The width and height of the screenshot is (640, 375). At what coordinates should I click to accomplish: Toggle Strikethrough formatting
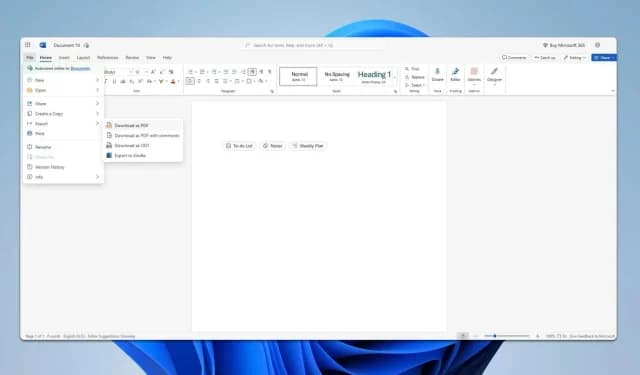click(x=123, y=81)
